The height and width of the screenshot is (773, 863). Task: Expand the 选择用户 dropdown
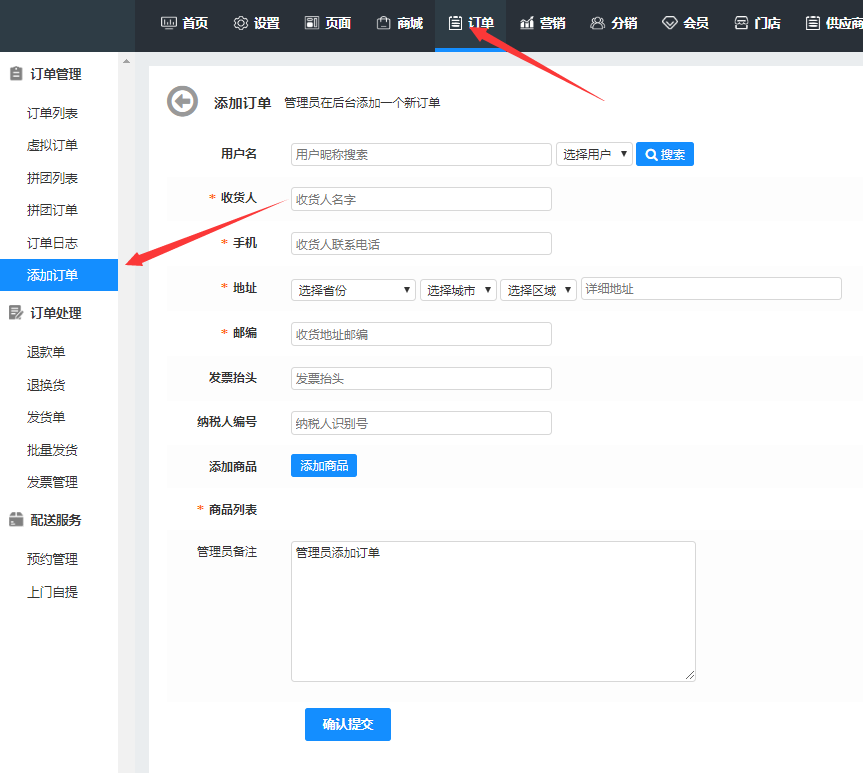pos(594,154)
